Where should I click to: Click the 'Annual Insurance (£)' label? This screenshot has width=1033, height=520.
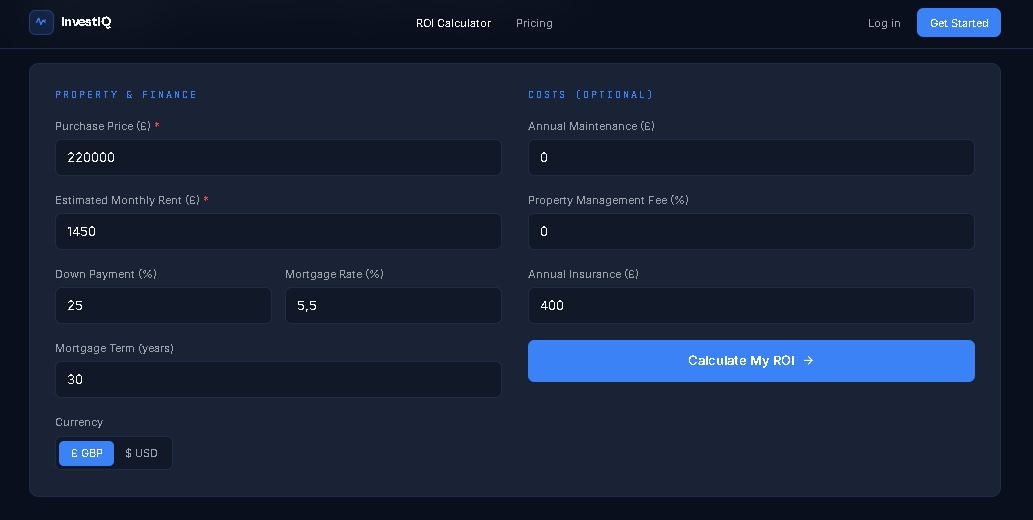584,274
